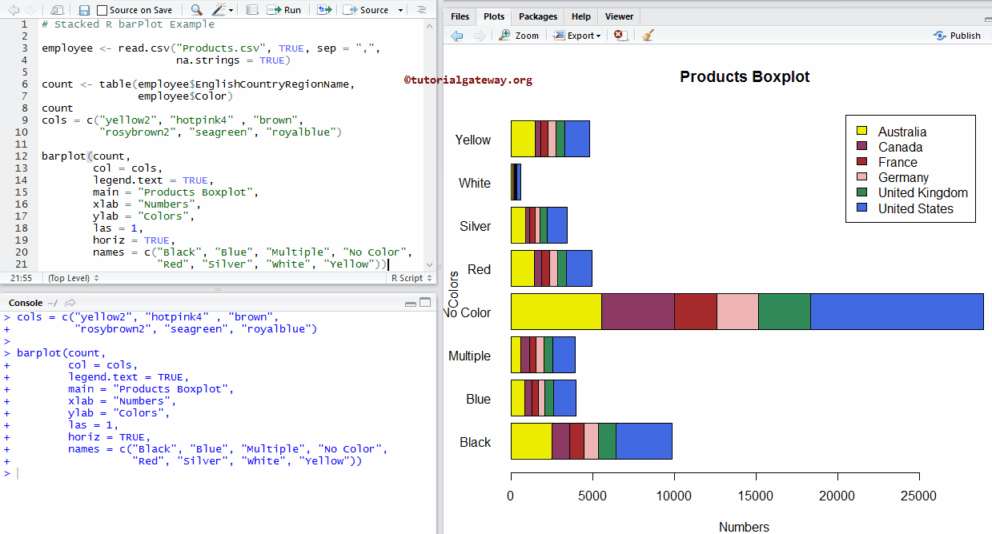The height and width of the screenshot is (534, 992).
Task: Save the current R script
Action: point(84,10)
